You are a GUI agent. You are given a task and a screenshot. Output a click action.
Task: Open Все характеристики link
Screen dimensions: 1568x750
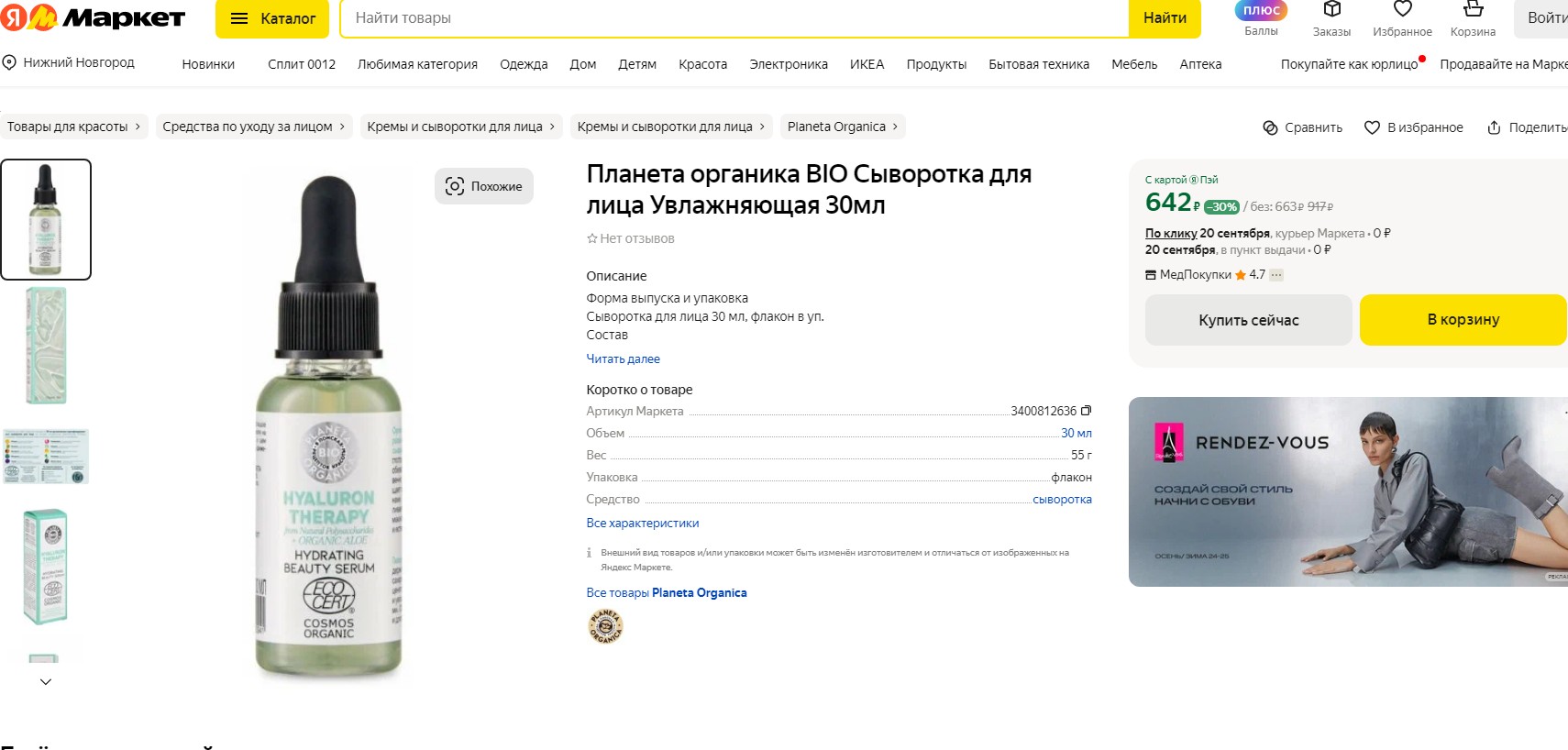coord(642,523)
